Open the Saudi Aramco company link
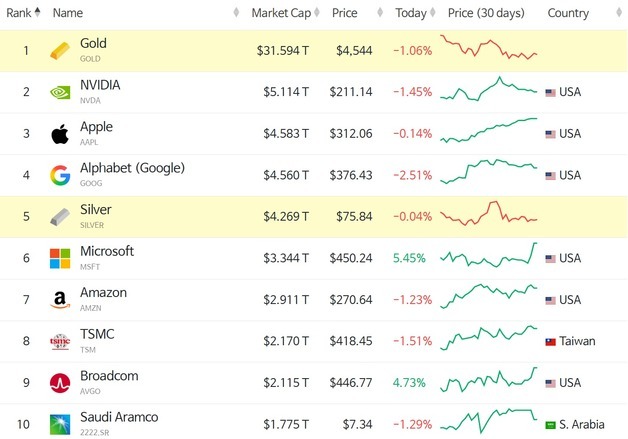This screenshot has width=628, height=439. click(x=119, y=417)
